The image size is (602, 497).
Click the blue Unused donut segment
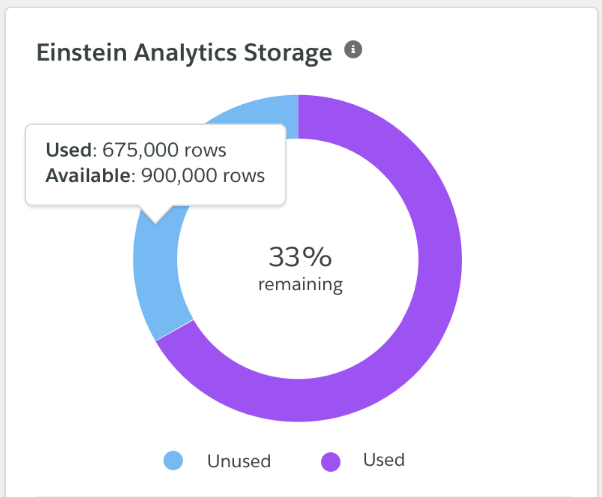point(155,276)
